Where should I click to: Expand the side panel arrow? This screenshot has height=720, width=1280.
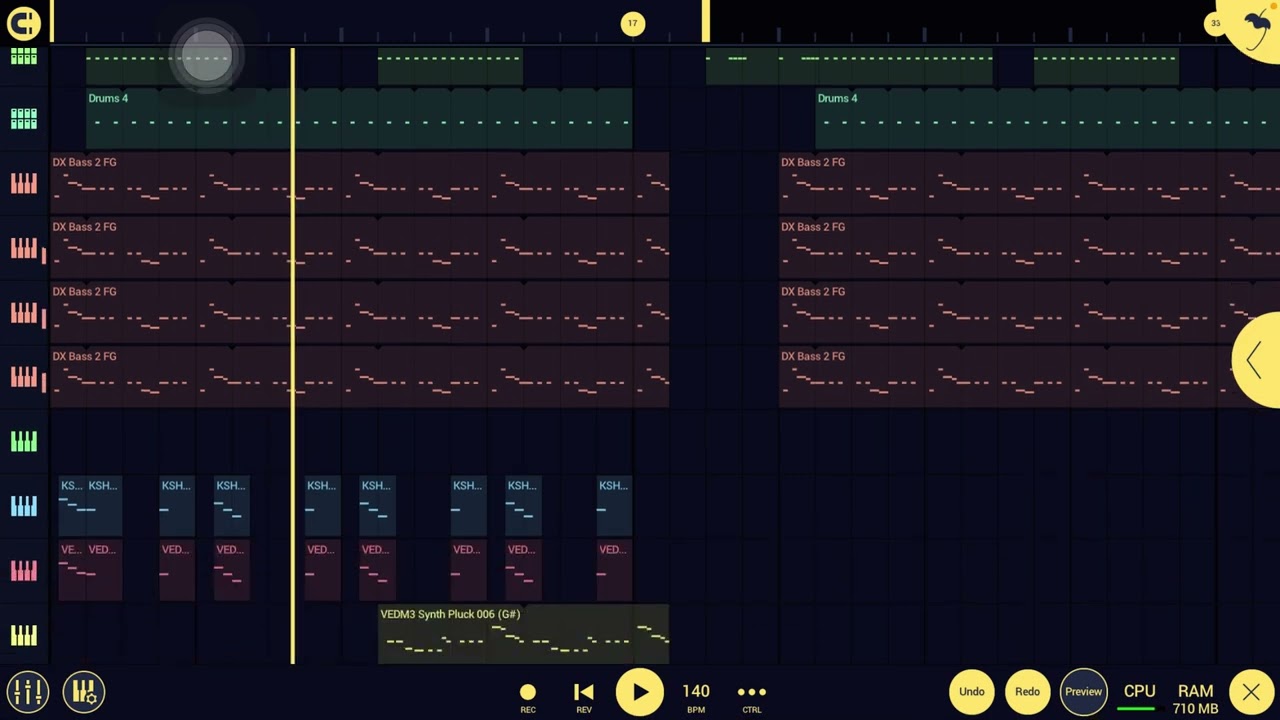coord(1256,360)
